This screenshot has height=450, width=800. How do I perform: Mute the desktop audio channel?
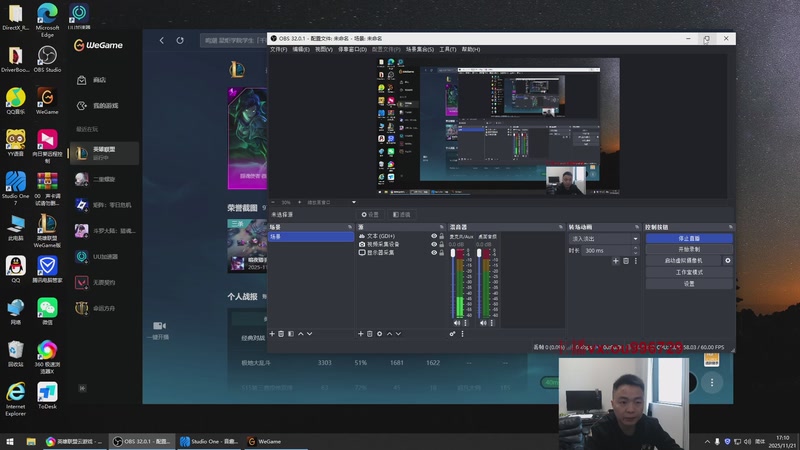coord(483,323)
